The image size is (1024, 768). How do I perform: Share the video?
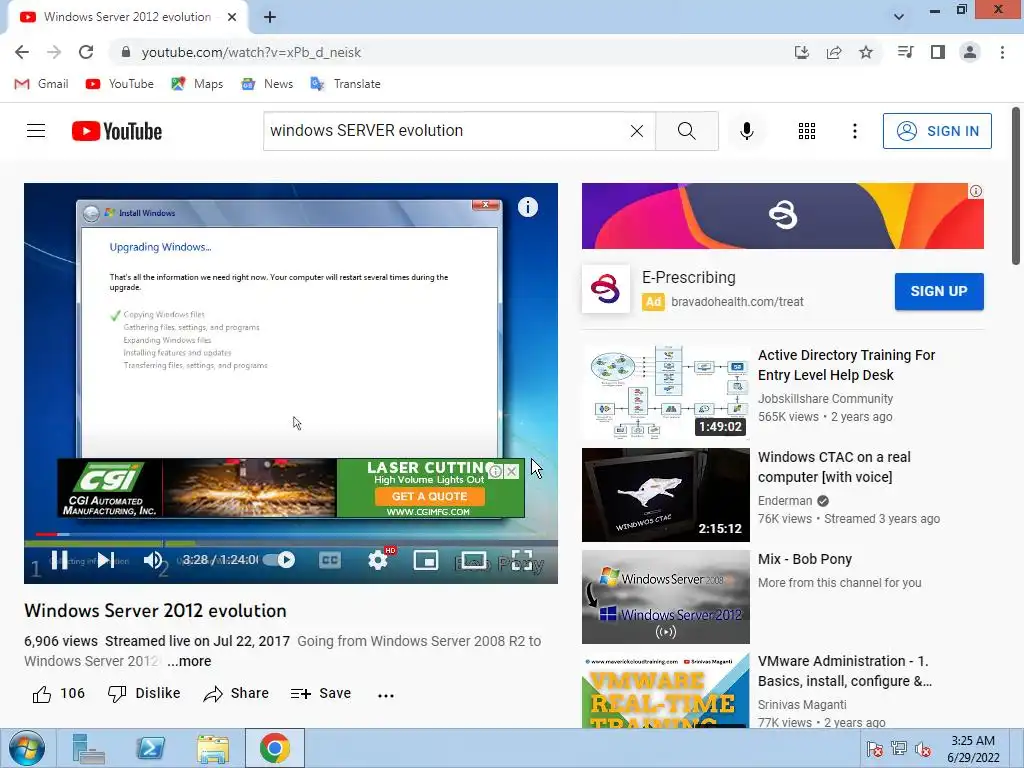tap(236, 694)
